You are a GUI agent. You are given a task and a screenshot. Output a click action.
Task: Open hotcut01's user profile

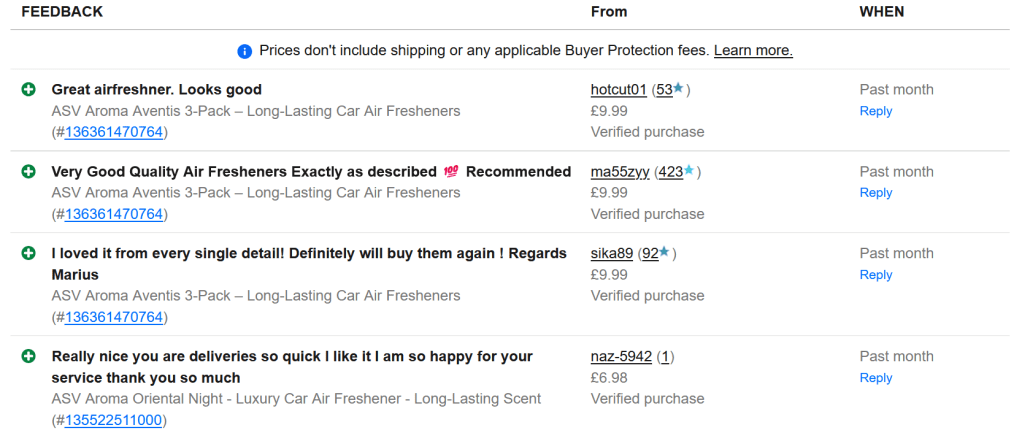(618, 90)
